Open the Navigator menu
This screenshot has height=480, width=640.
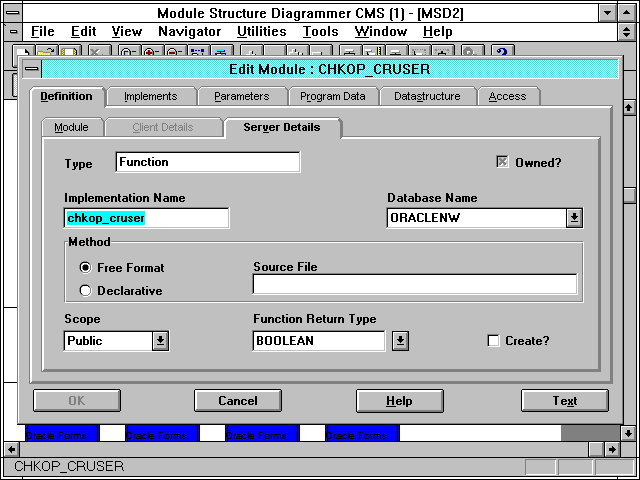click(189, 31)
